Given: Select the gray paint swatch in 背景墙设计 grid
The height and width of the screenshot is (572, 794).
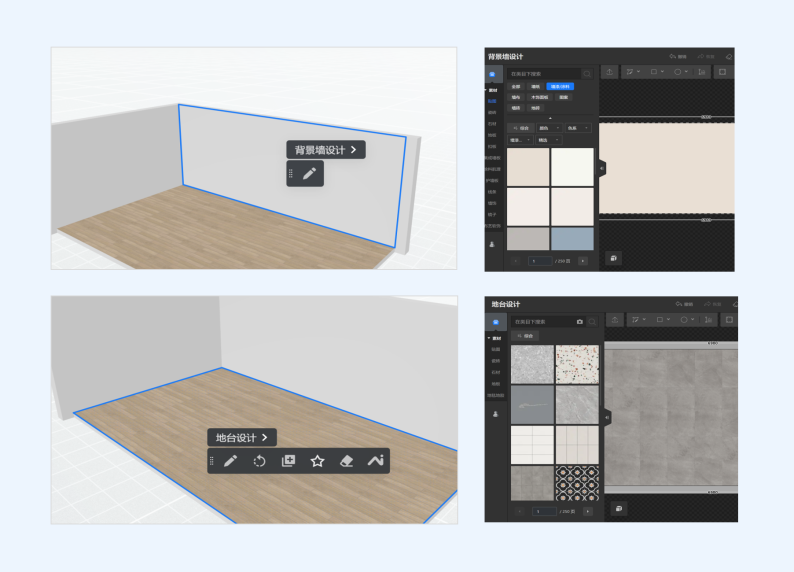Looking at the screenshot, I should (x=528, y=238).
